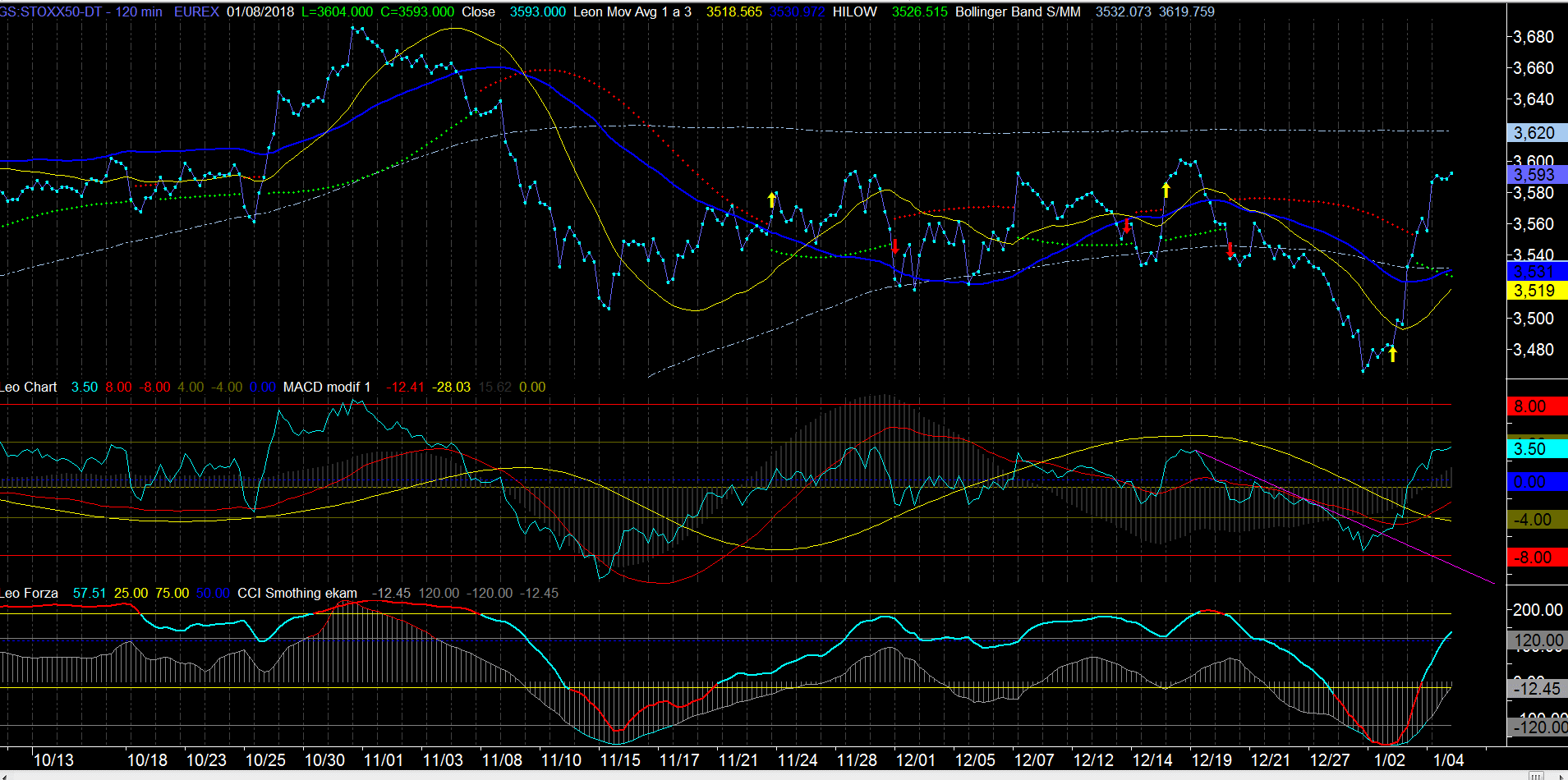Click the C=3593.000 close value
The image size is (1568, 780).
point(417,11)
